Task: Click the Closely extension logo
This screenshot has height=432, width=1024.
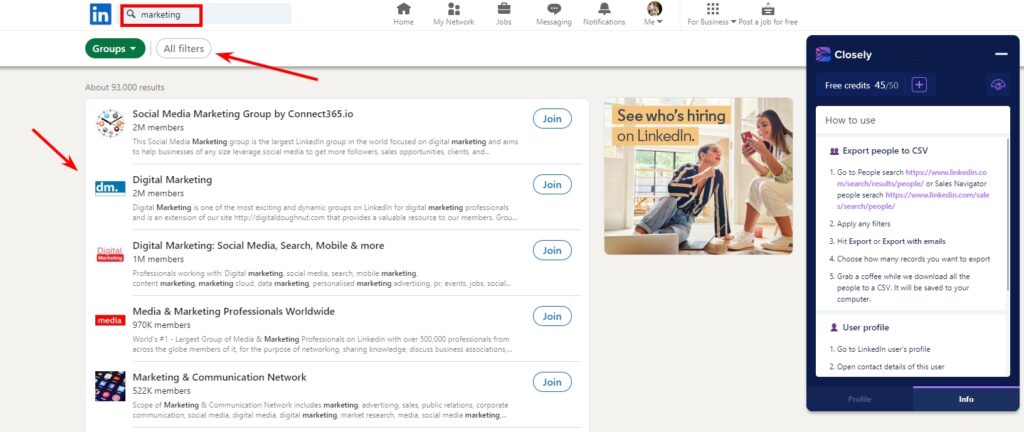Action: coord(823,55)
